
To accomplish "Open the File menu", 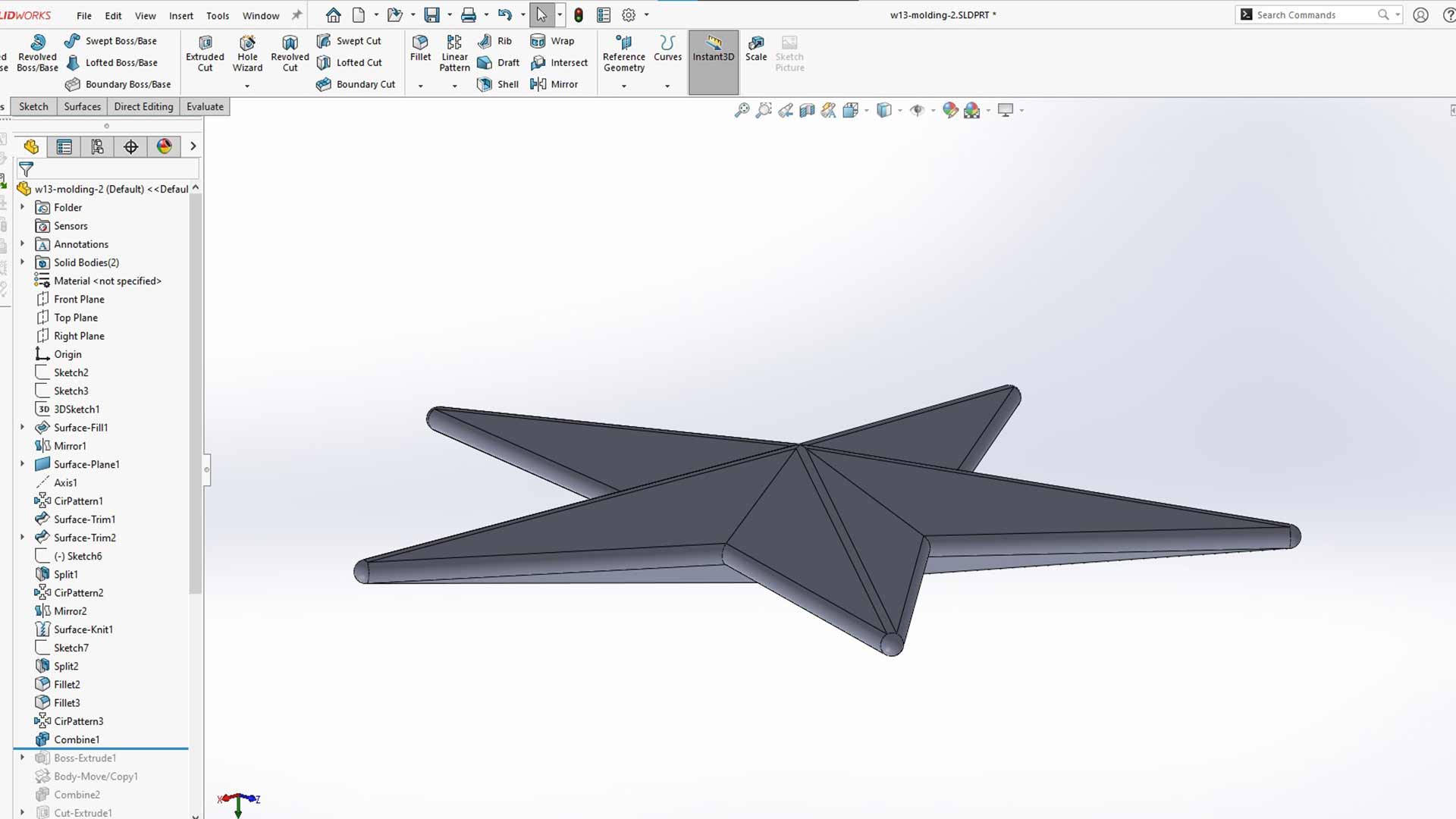I will (x=84, y=15).
